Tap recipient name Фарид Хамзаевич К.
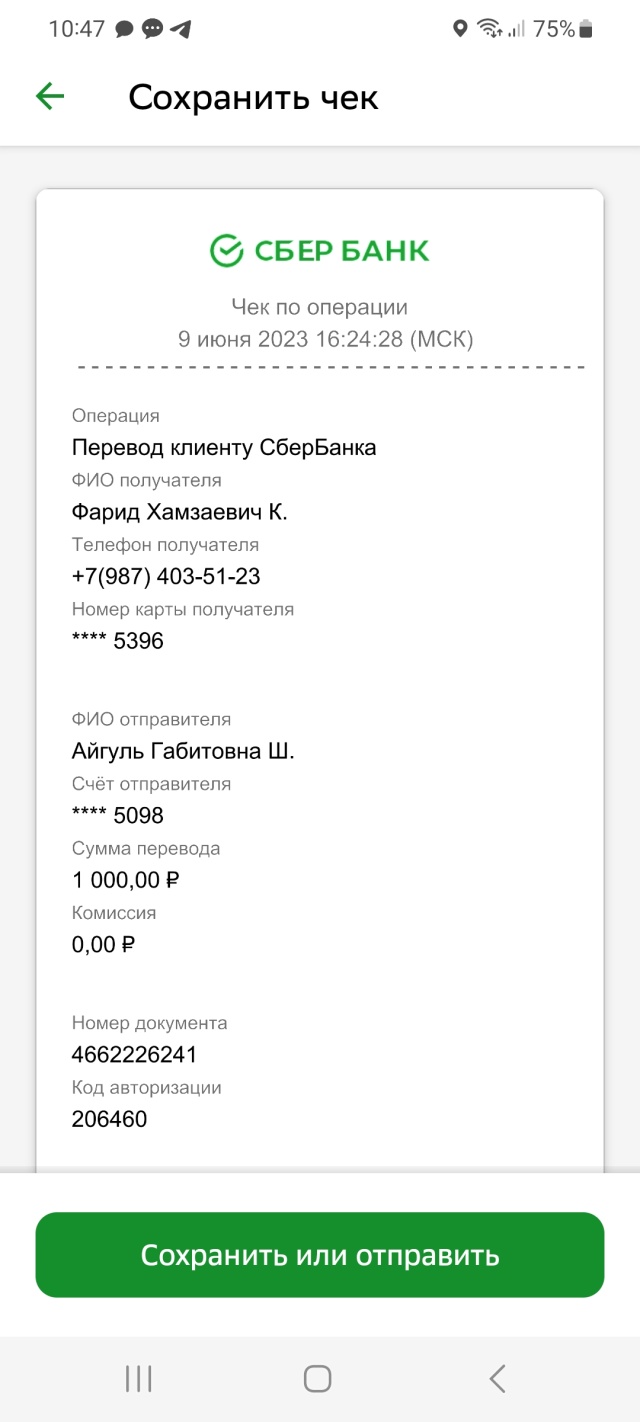Image resolution: width=640 pixels, height=1422 pixels. click(x=179, y=512)
